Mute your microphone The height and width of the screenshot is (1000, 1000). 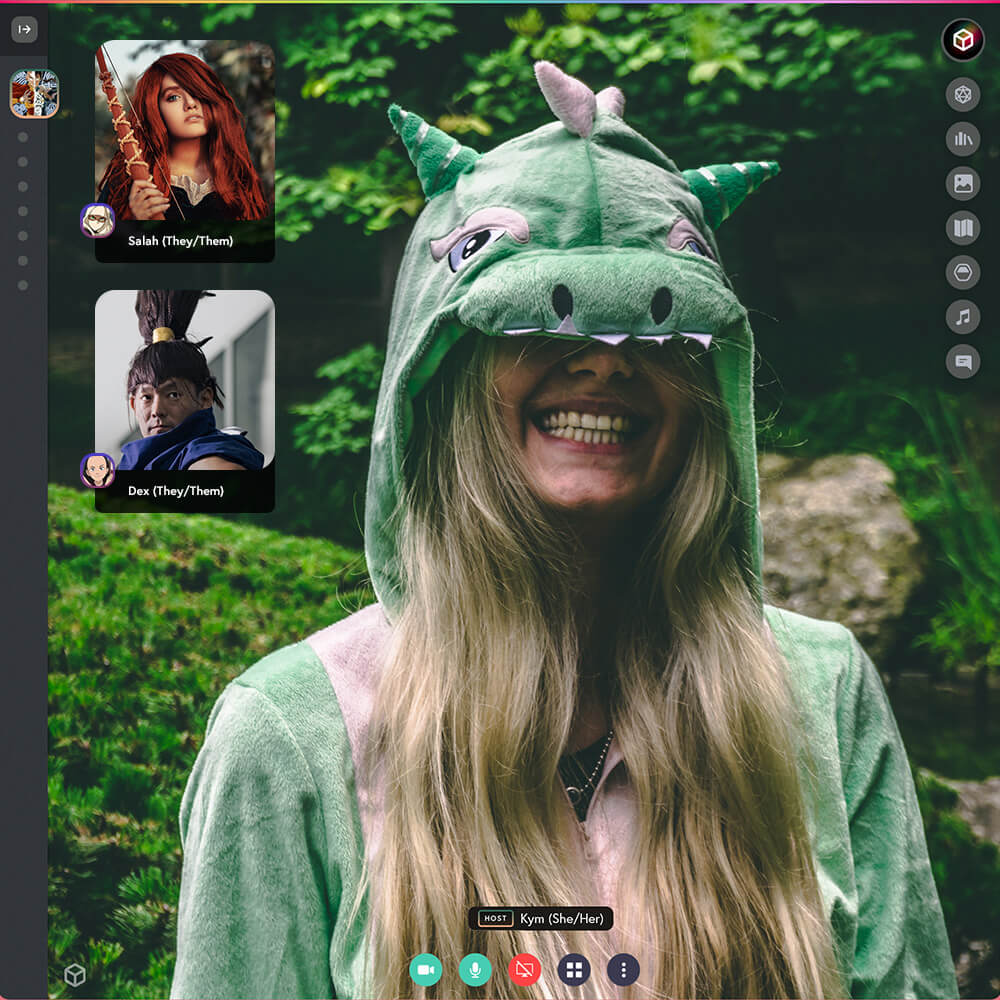[474, 969]
